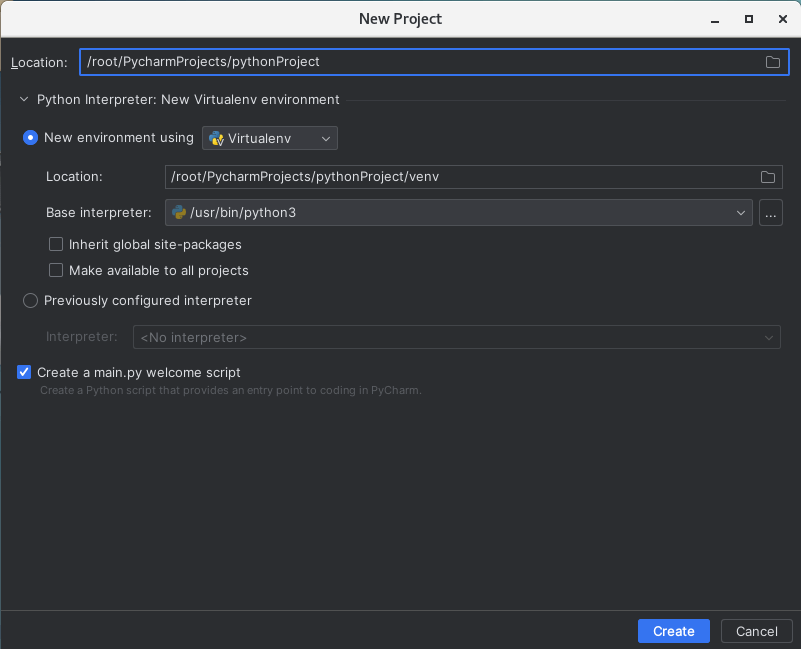Screen dimensions: 801x649
Task: Maximize the New Project window
Action: pos(748,19)
